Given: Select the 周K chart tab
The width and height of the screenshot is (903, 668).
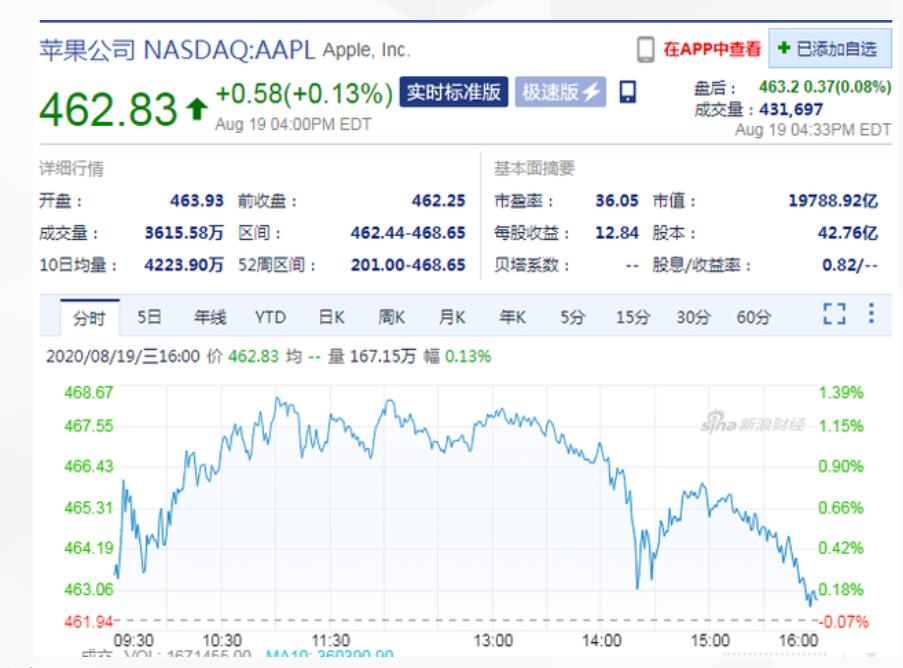Looking at the screenshot, I should [392, 317].
